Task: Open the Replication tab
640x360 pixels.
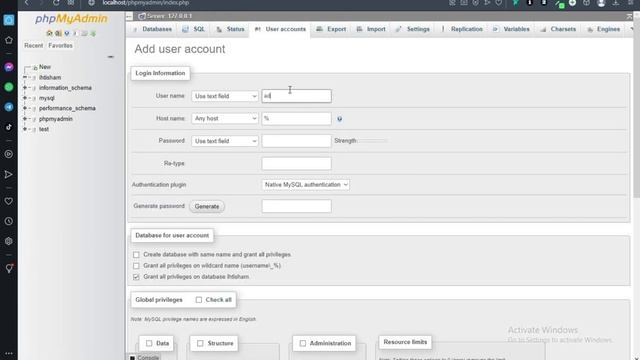Action: [x=462, y=29]
